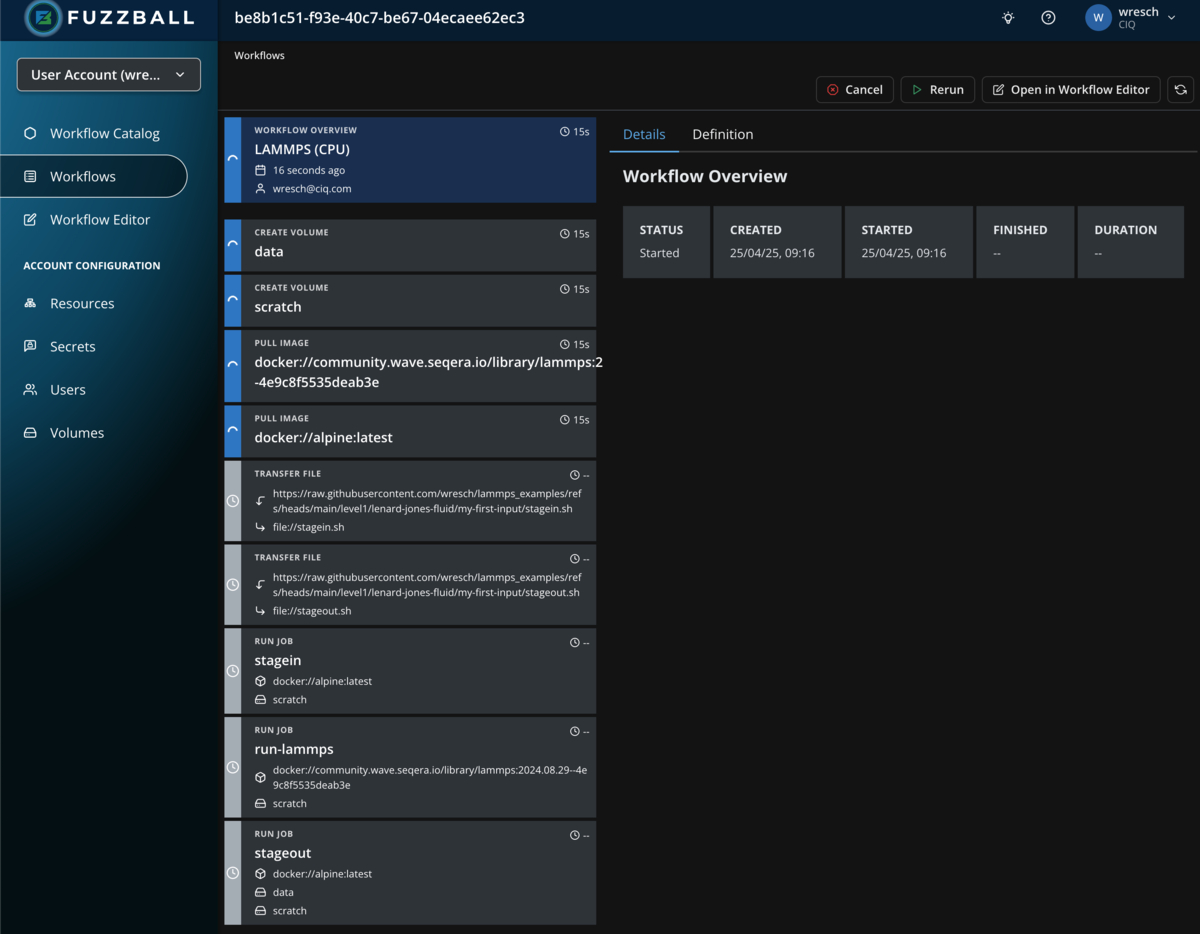Open the workflow in Workflow Editor
This screenshot has width=1200, height=934.
click(1070, 89)
